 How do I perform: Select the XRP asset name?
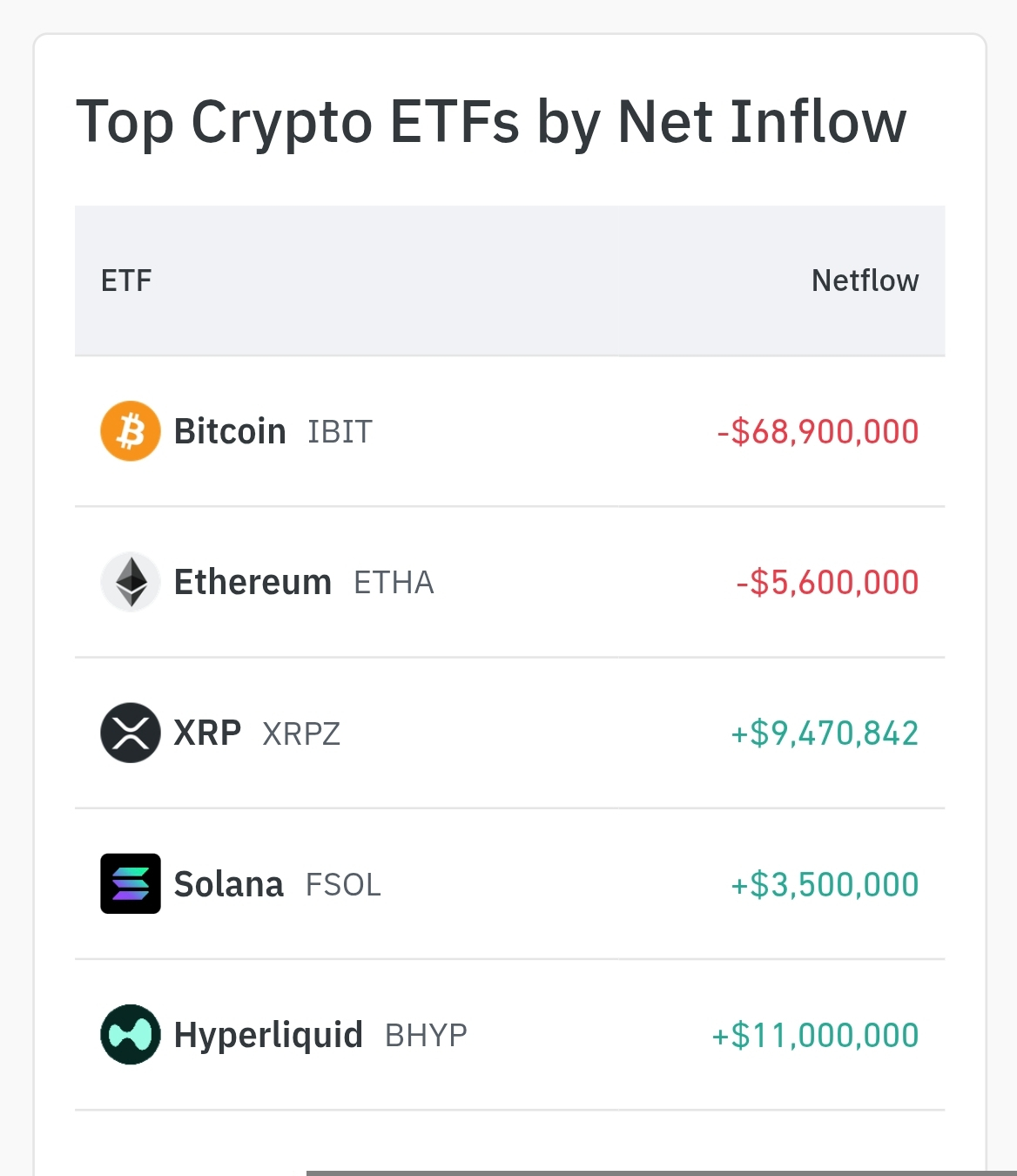point(207,733)
